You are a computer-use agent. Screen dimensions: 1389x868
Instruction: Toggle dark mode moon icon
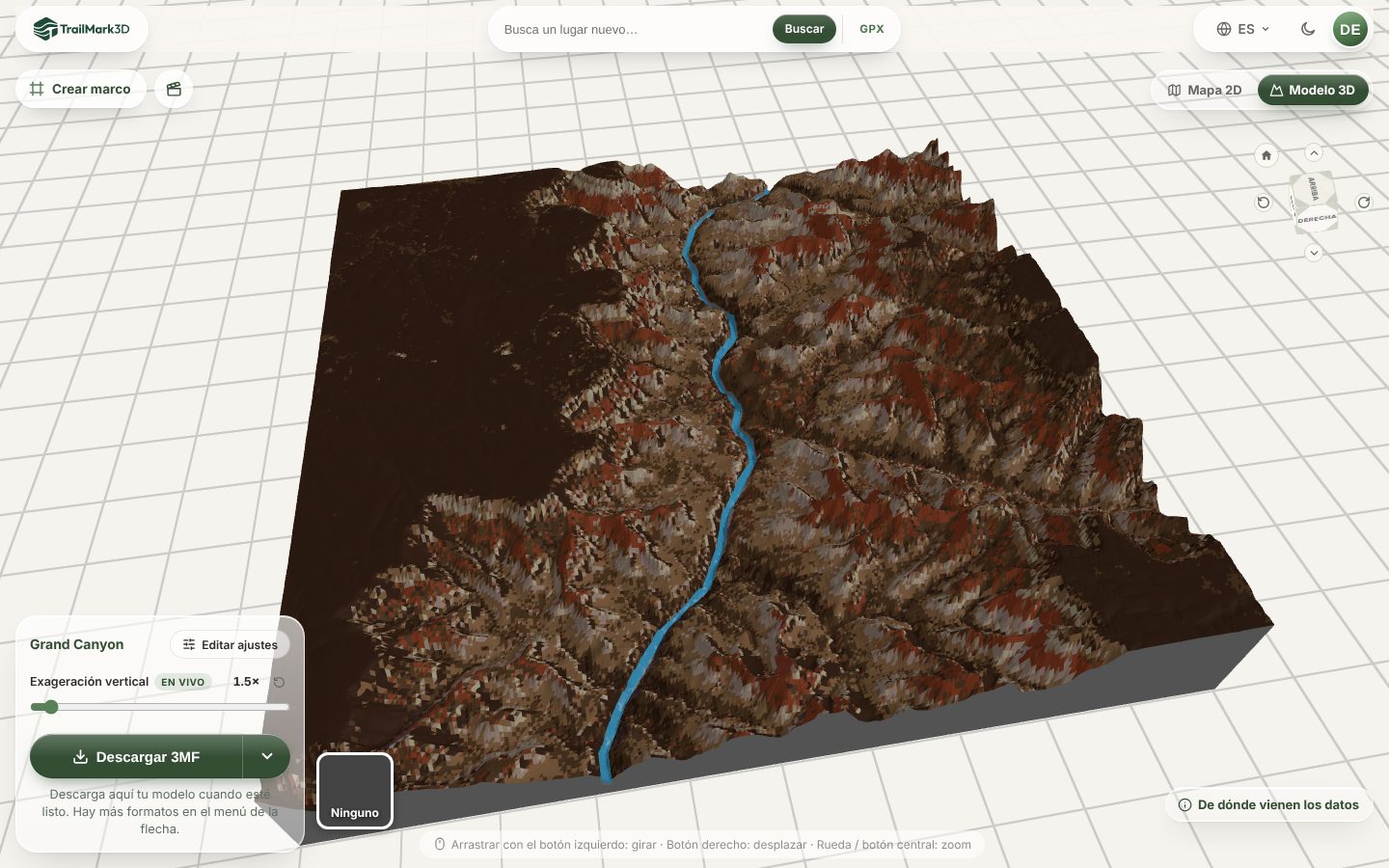tap(1308, 29)
